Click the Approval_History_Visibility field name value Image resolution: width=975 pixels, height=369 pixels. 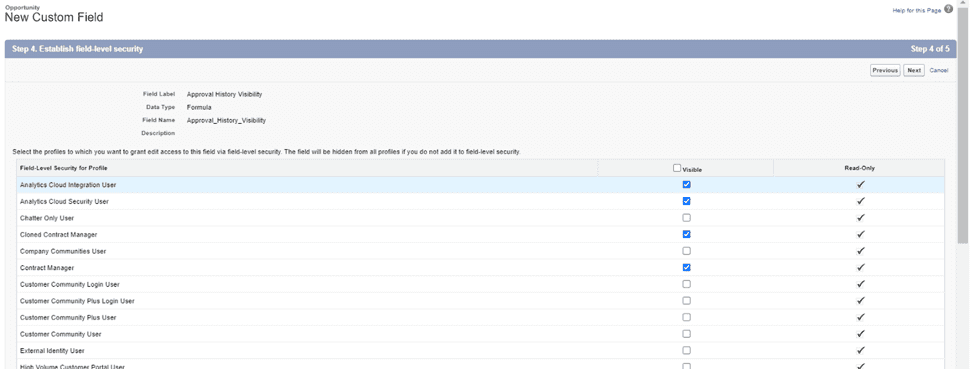click(x=226, y=121)
